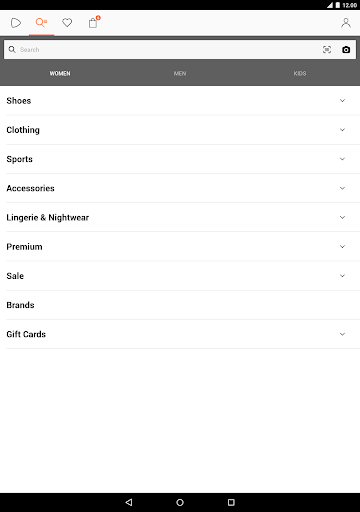360x512 pixels.
Task: Open the shopping bag icon
Action: click(94, 22)
